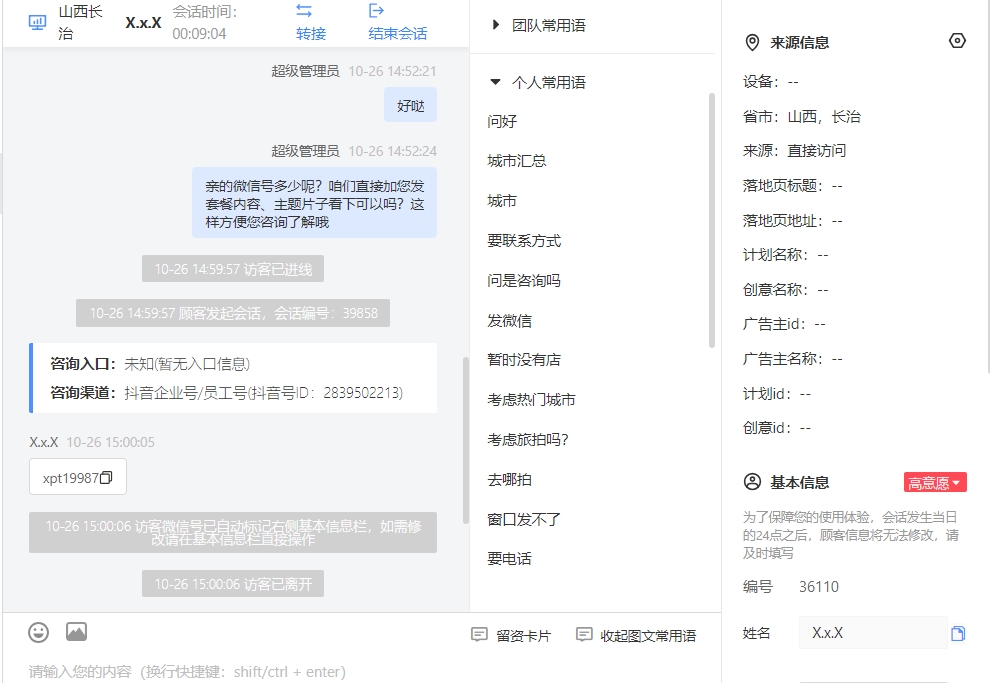Select the 要电话 quick phrase
The height and width of the screenshot is (683, 990).
tap(510, 559)
